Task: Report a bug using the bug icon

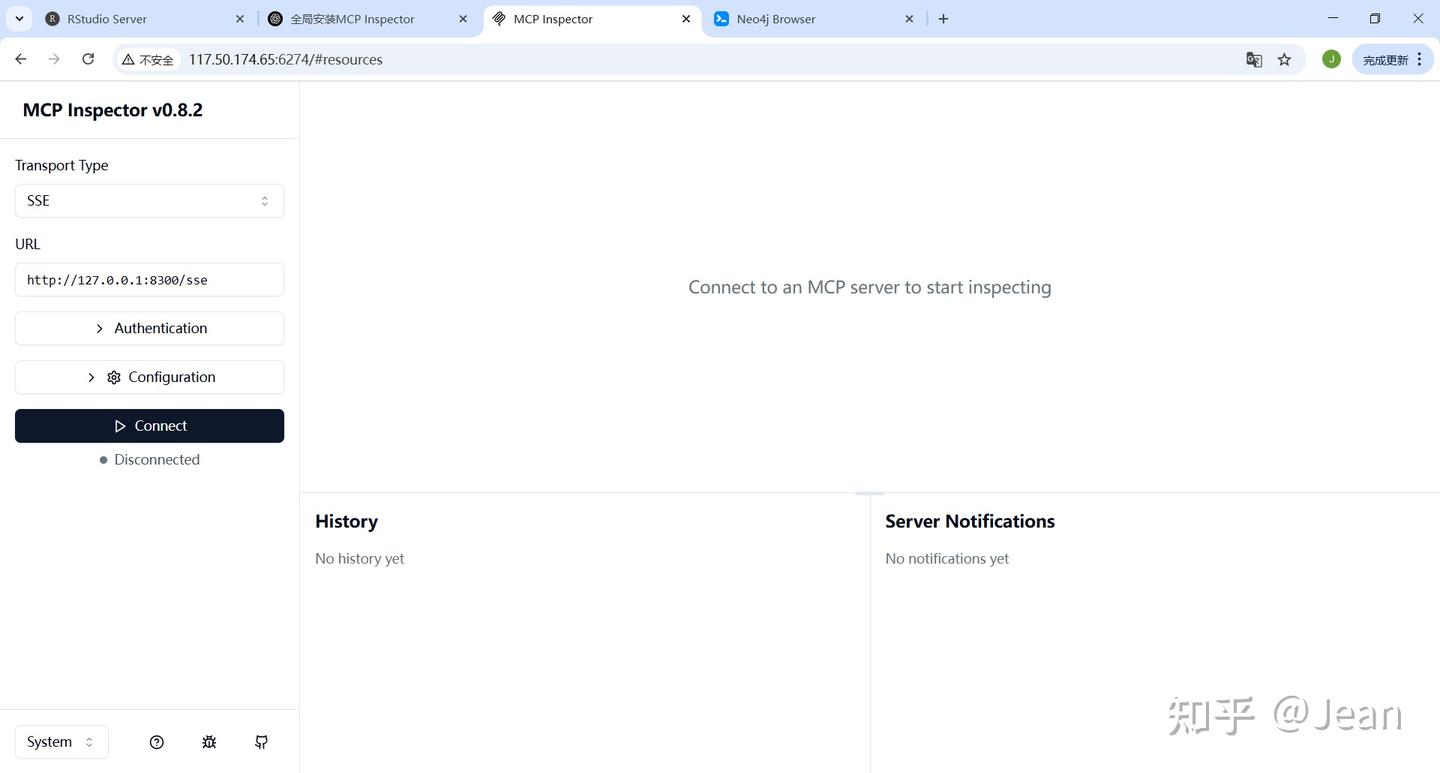Action: pos(208,742)
